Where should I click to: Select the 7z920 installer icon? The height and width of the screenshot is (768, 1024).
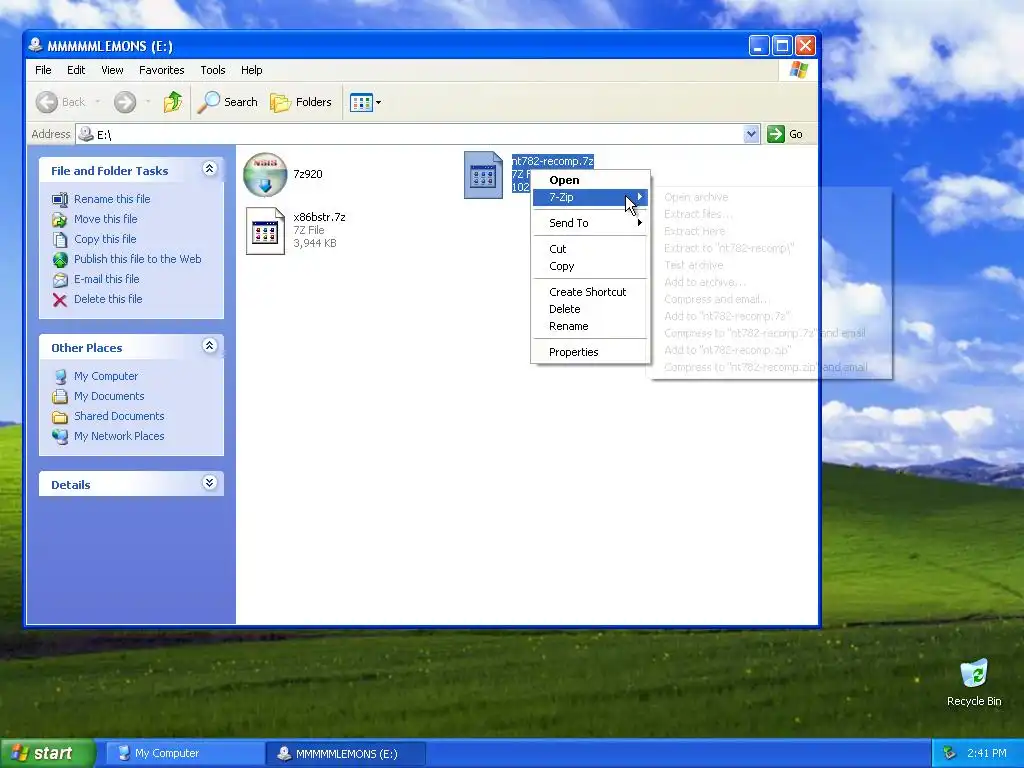[x=265, y=174]
